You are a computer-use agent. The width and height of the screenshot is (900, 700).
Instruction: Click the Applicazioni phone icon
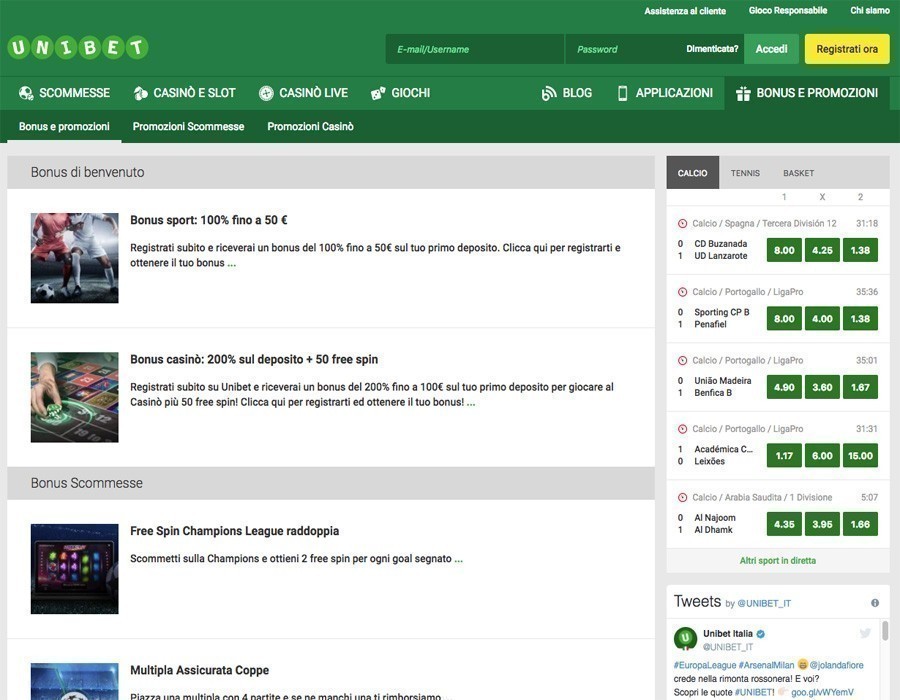(622, 93)
